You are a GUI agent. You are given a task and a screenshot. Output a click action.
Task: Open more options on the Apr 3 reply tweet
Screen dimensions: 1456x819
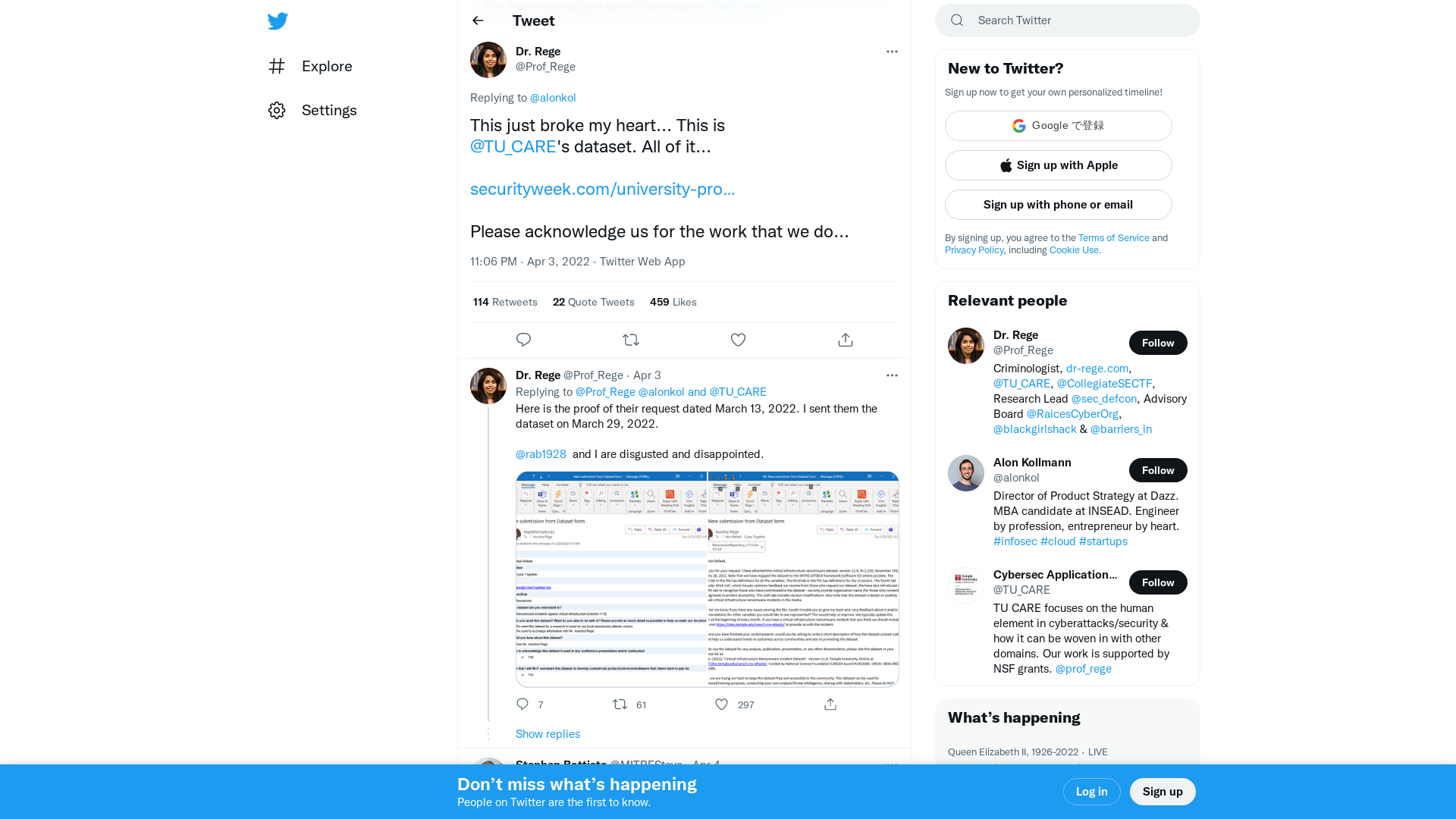pos(892,375)
